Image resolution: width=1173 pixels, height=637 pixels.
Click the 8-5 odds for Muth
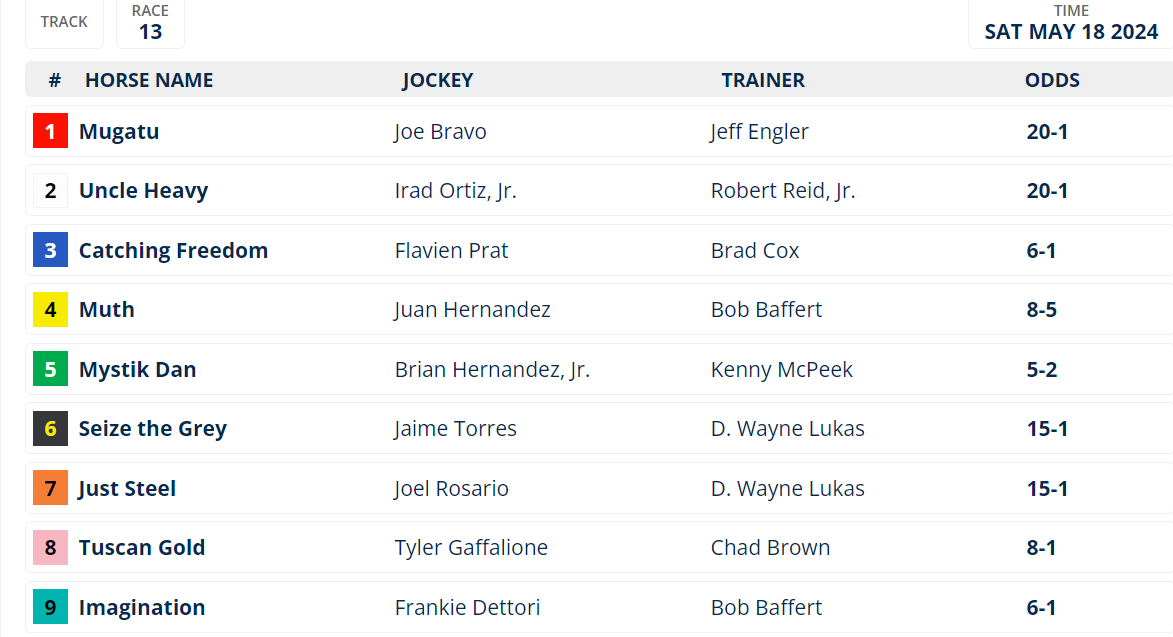point(1041,310)
